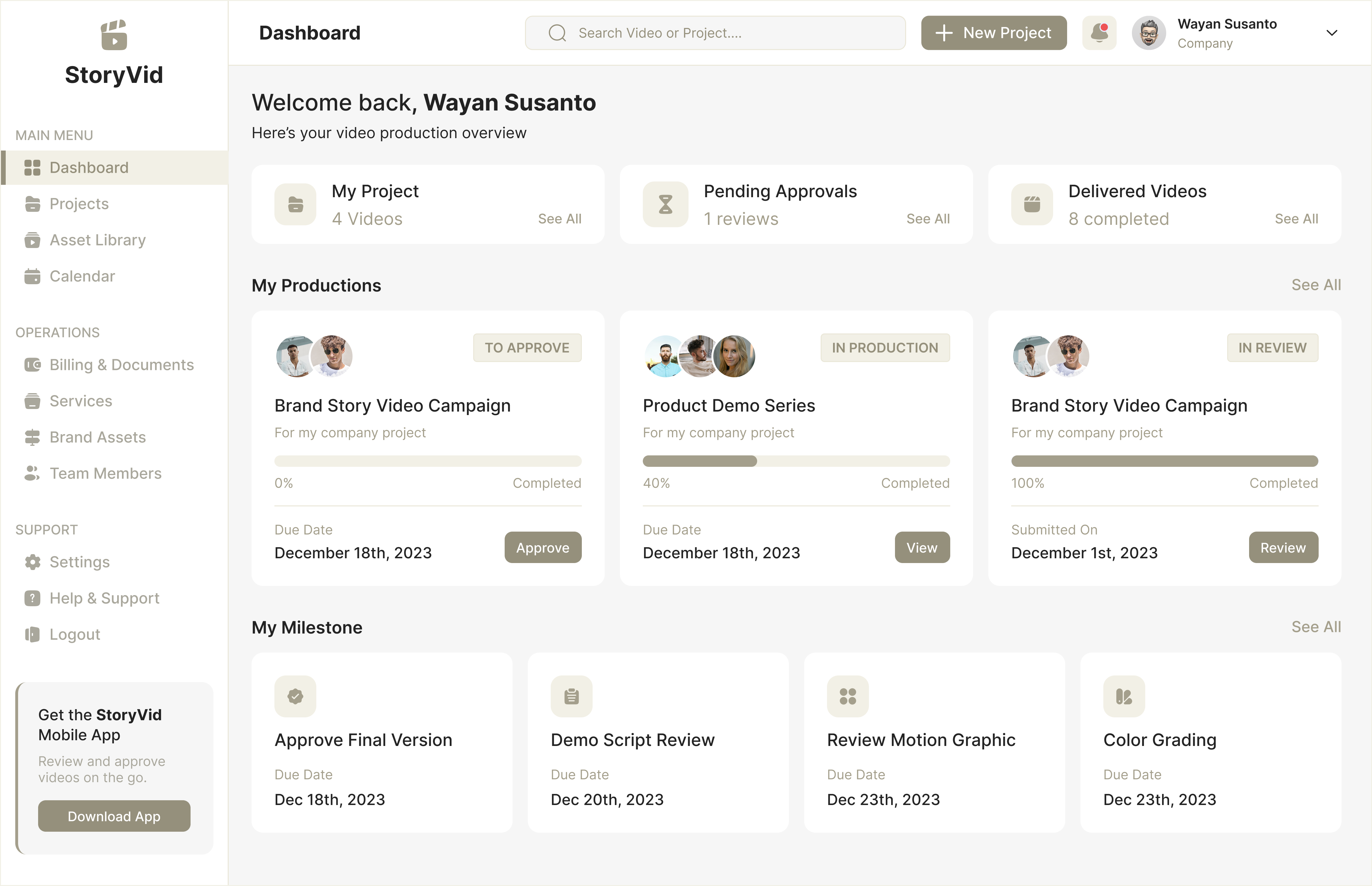Click the Brand Assets sidebar icon
This screenshot has width=1372, height=886.
click(x=32, y=437)
